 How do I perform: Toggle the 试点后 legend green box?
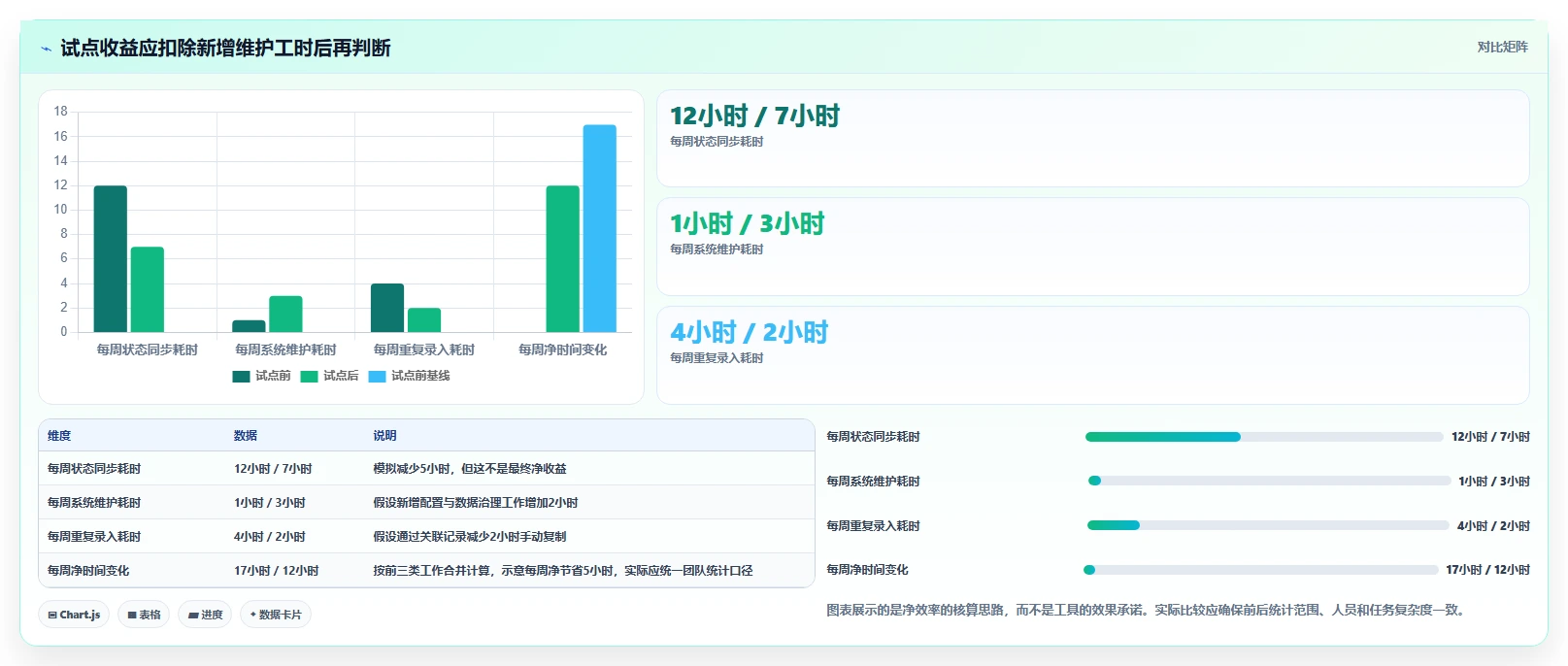[x=309, y=377]
